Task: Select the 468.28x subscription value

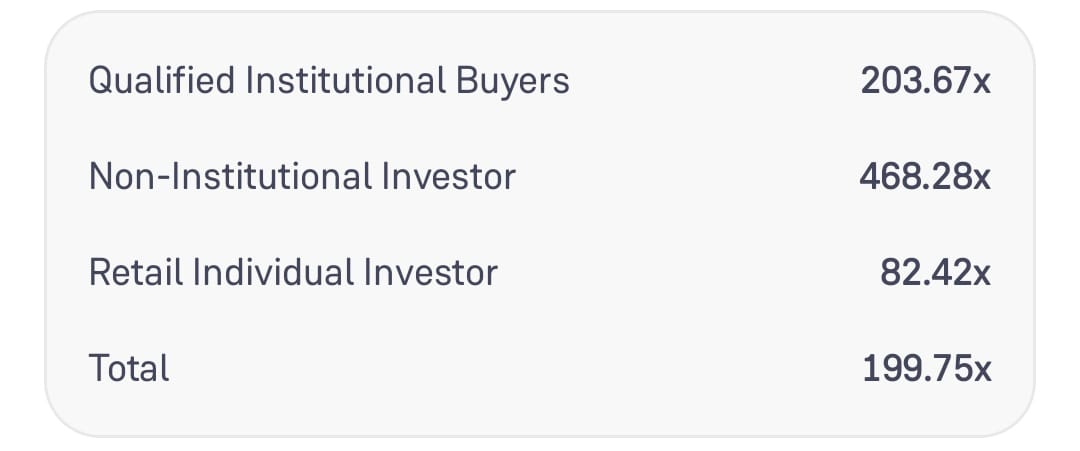Action: [x=925, y=176]
